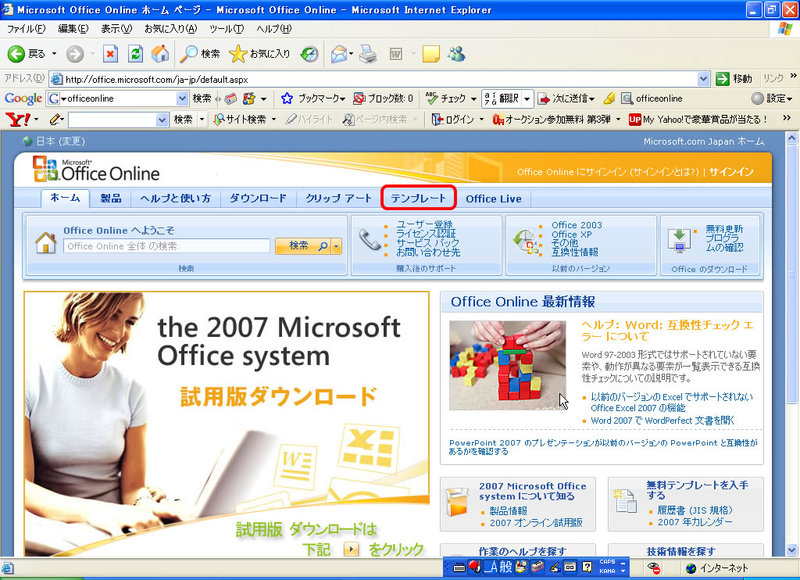Click the Office download monitor icon
This screenshot has height=580, width=800.
[x=679, y=241]
